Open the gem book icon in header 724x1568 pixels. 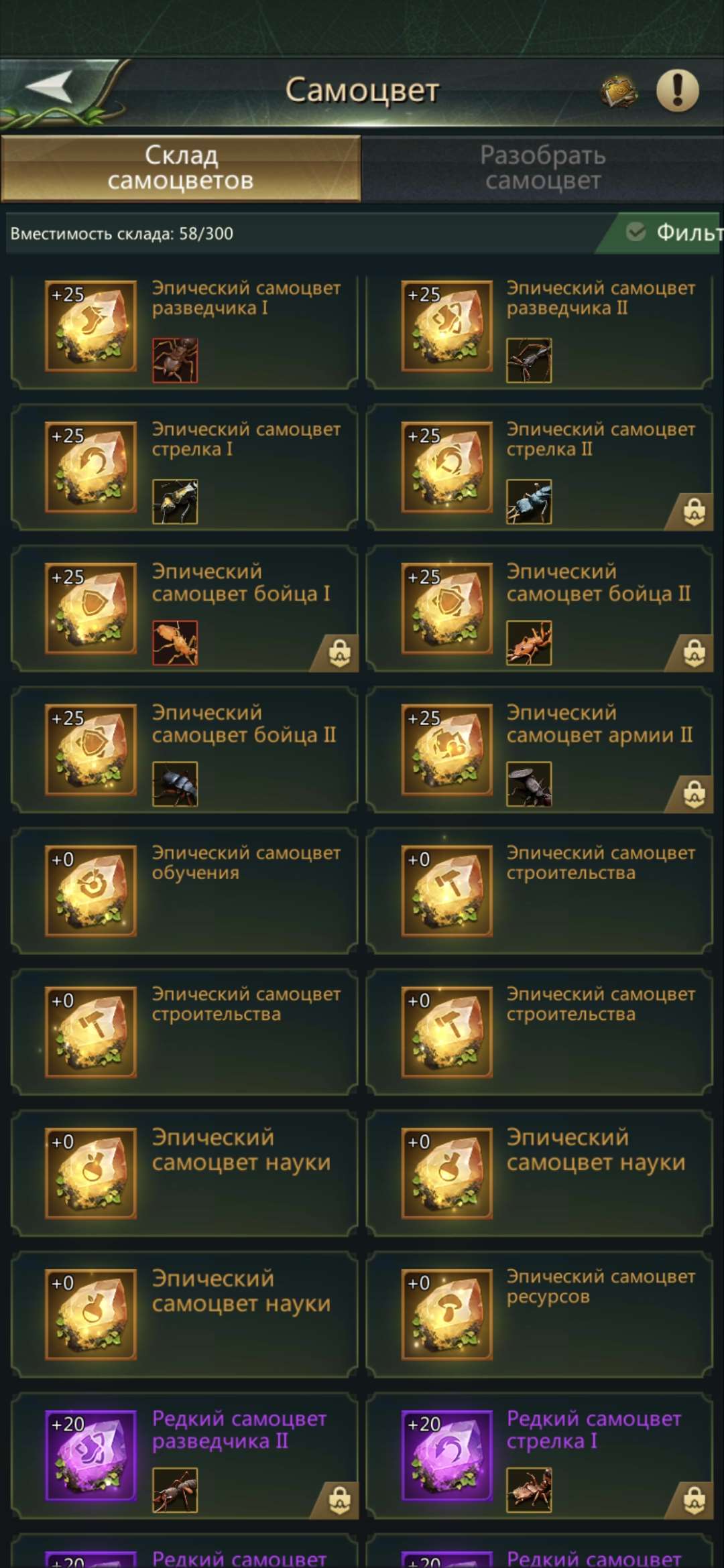pos(619,91)
